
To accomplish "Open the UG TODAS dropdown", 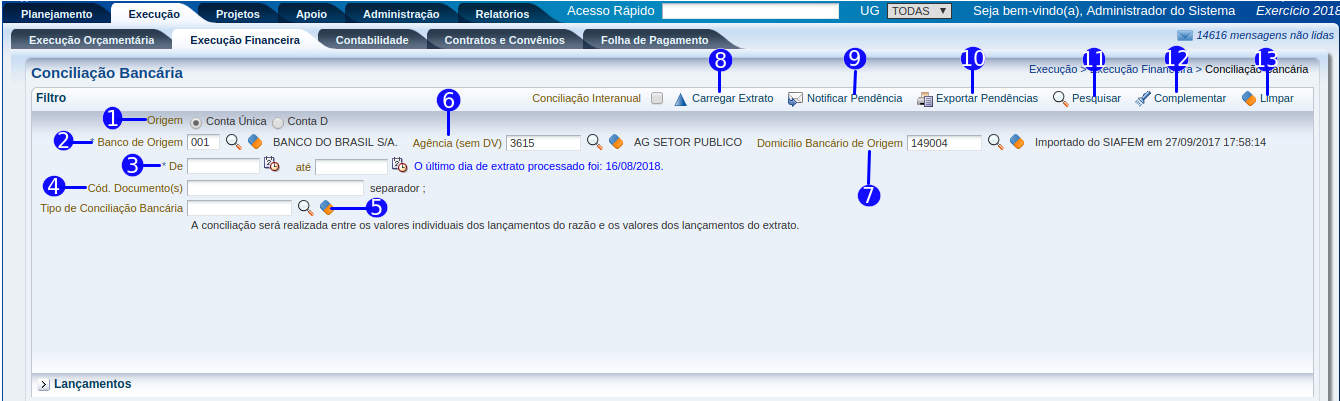I will tap(919, 12).
